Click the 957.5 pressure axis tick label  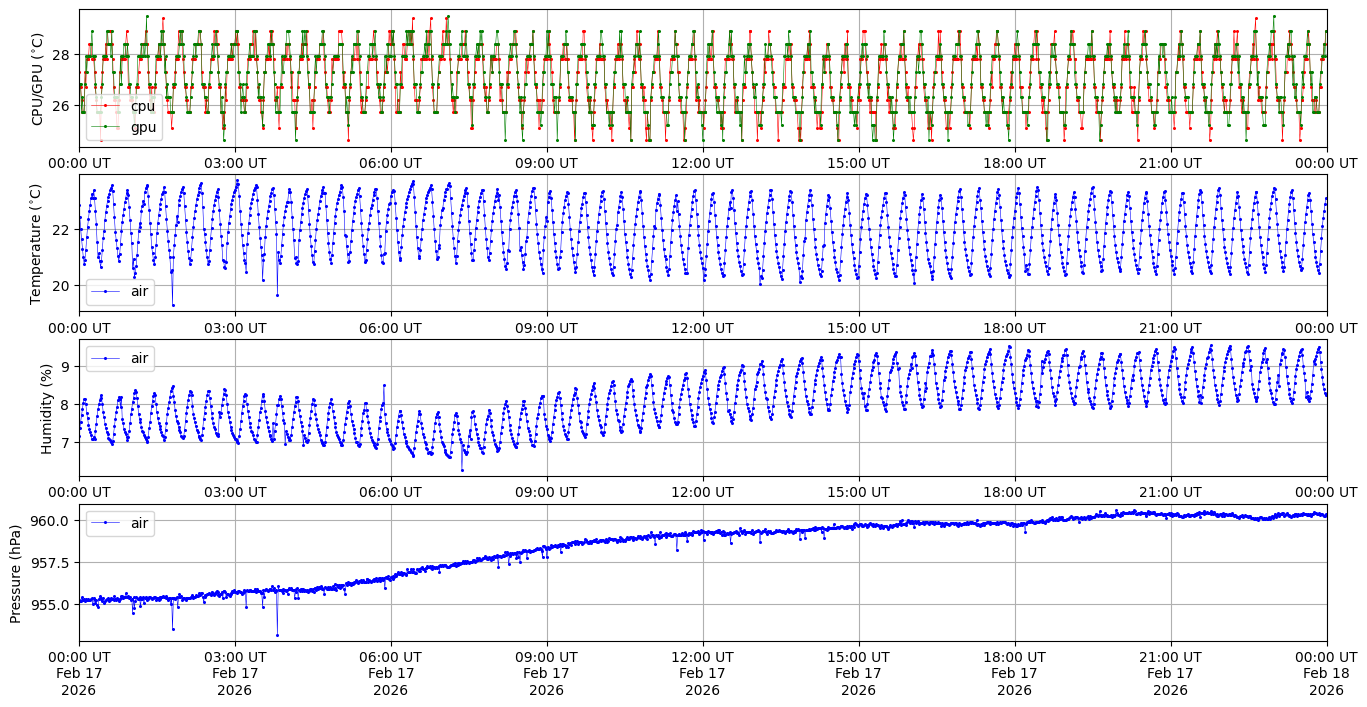click(48, 562)
